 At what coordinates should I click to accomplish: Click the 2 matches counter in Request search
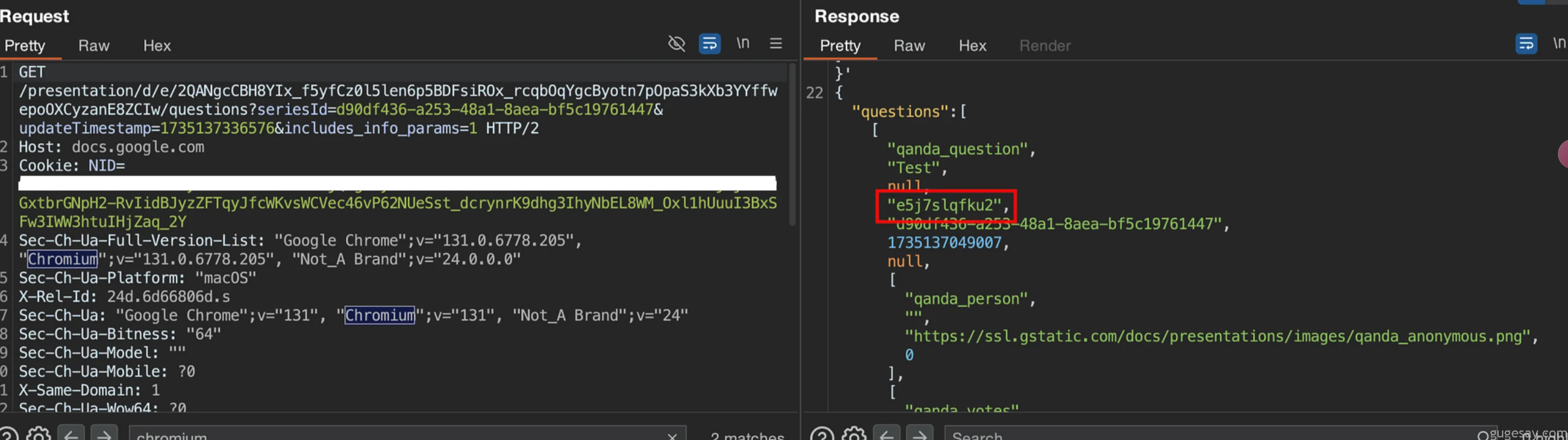click(x=747, y=436)
